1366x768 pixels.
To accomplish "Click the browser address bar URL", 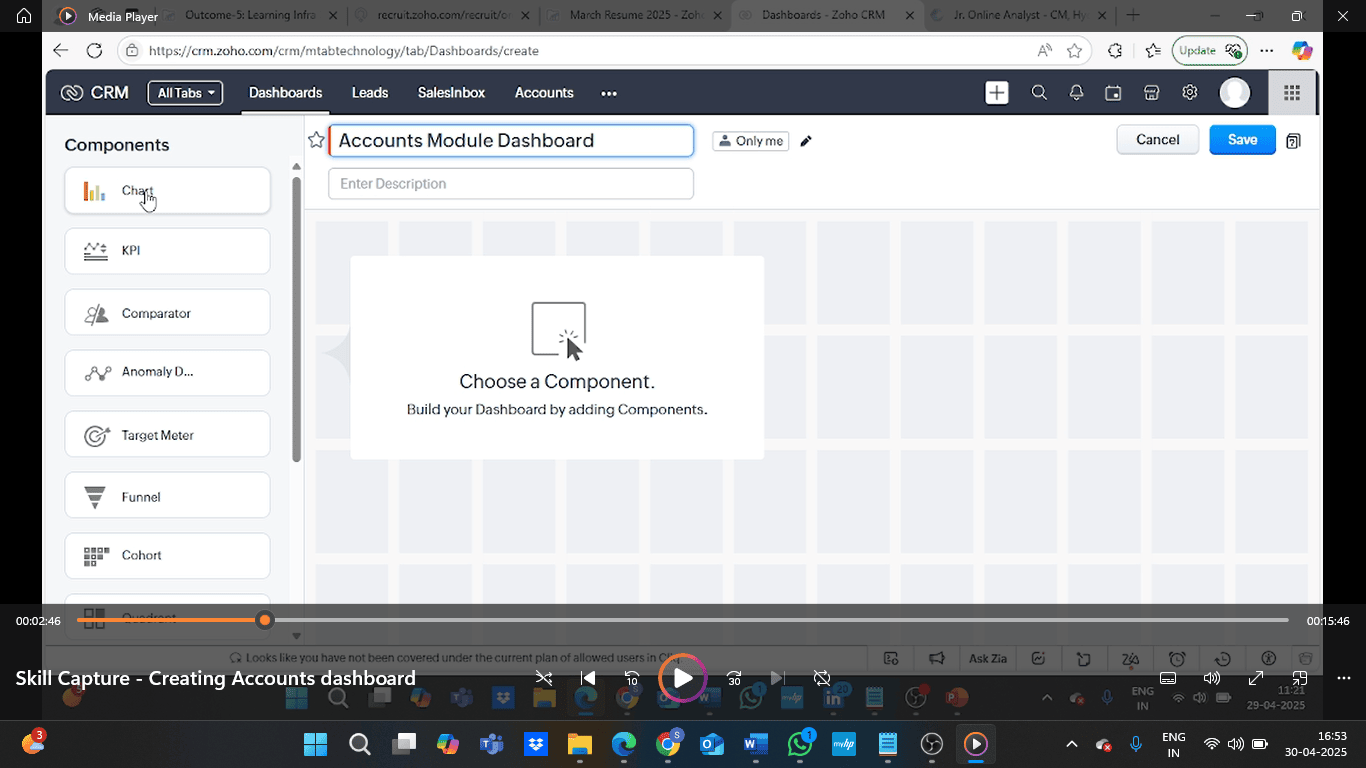I will tap(343, 51).
